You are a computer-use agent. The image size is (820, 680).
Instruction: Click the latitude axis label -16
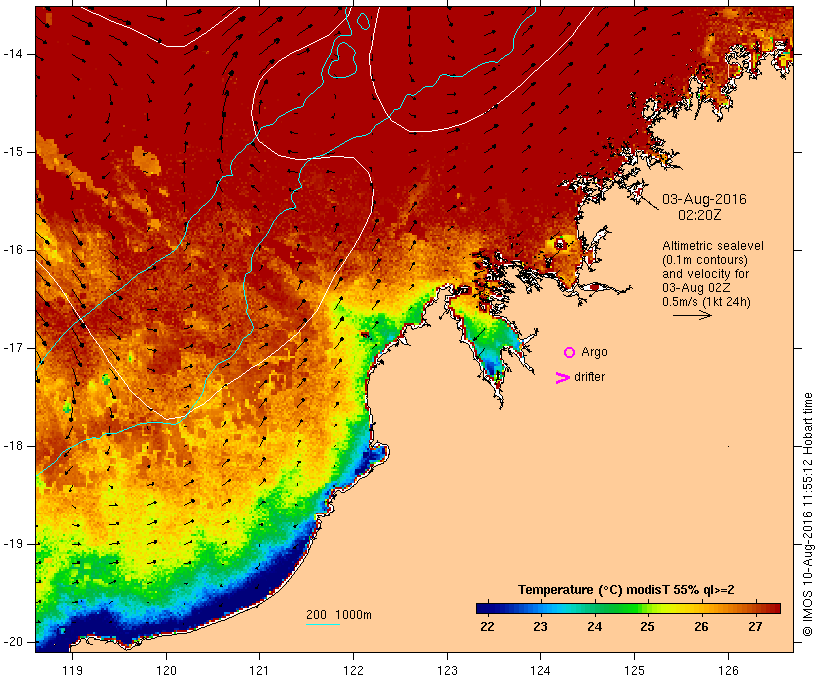(13, 250)
